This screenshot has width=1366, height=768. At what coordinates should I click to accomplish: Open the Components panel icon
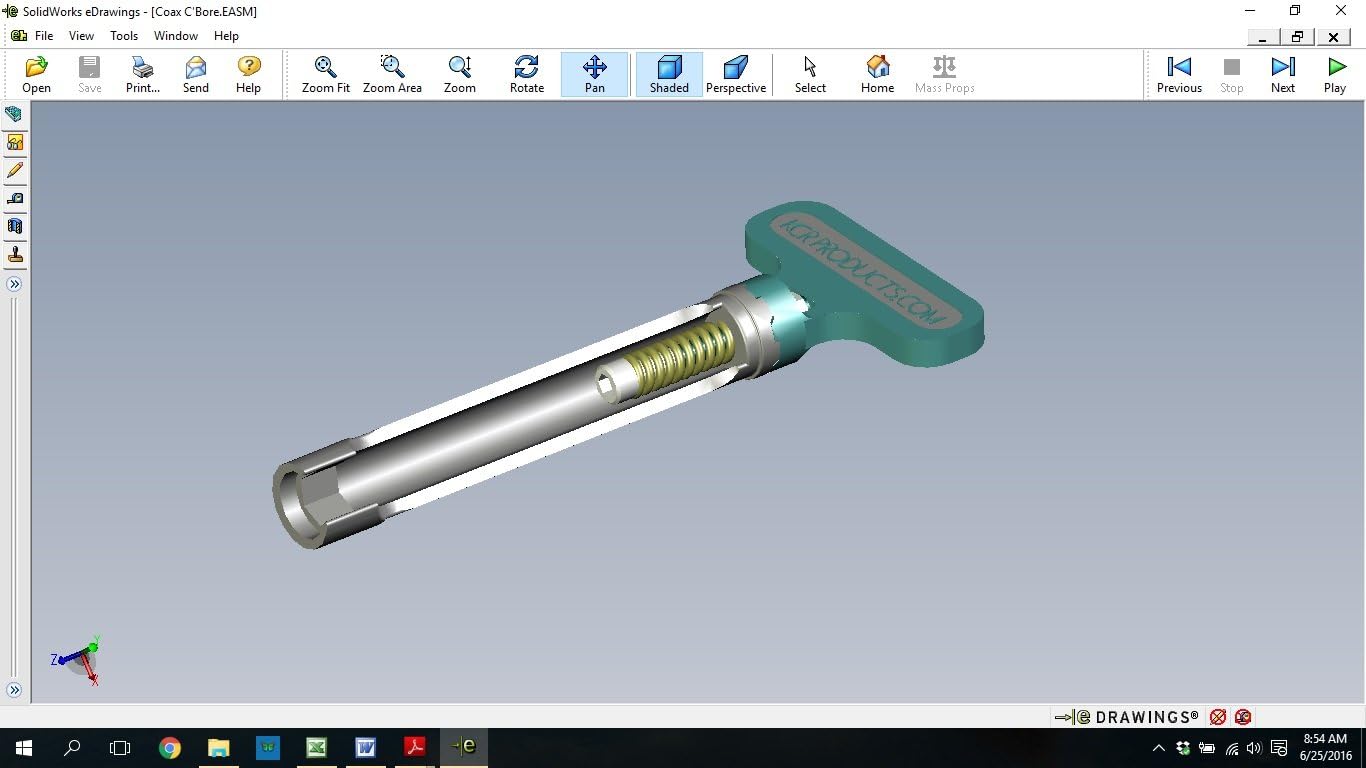15,114
